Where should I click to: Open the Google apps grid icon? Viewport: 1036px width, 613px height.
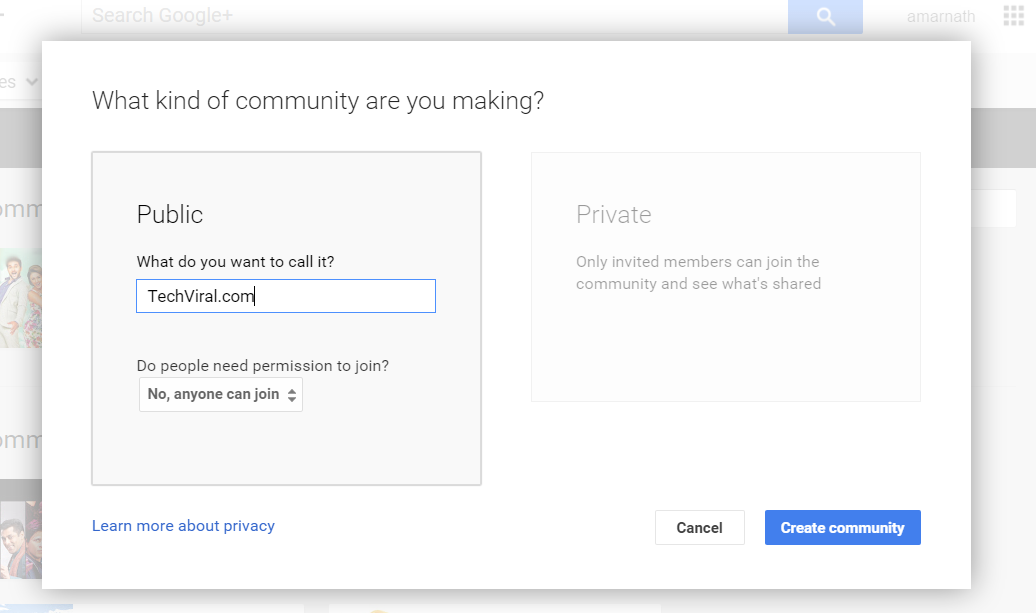click(x=1013, y=15)
